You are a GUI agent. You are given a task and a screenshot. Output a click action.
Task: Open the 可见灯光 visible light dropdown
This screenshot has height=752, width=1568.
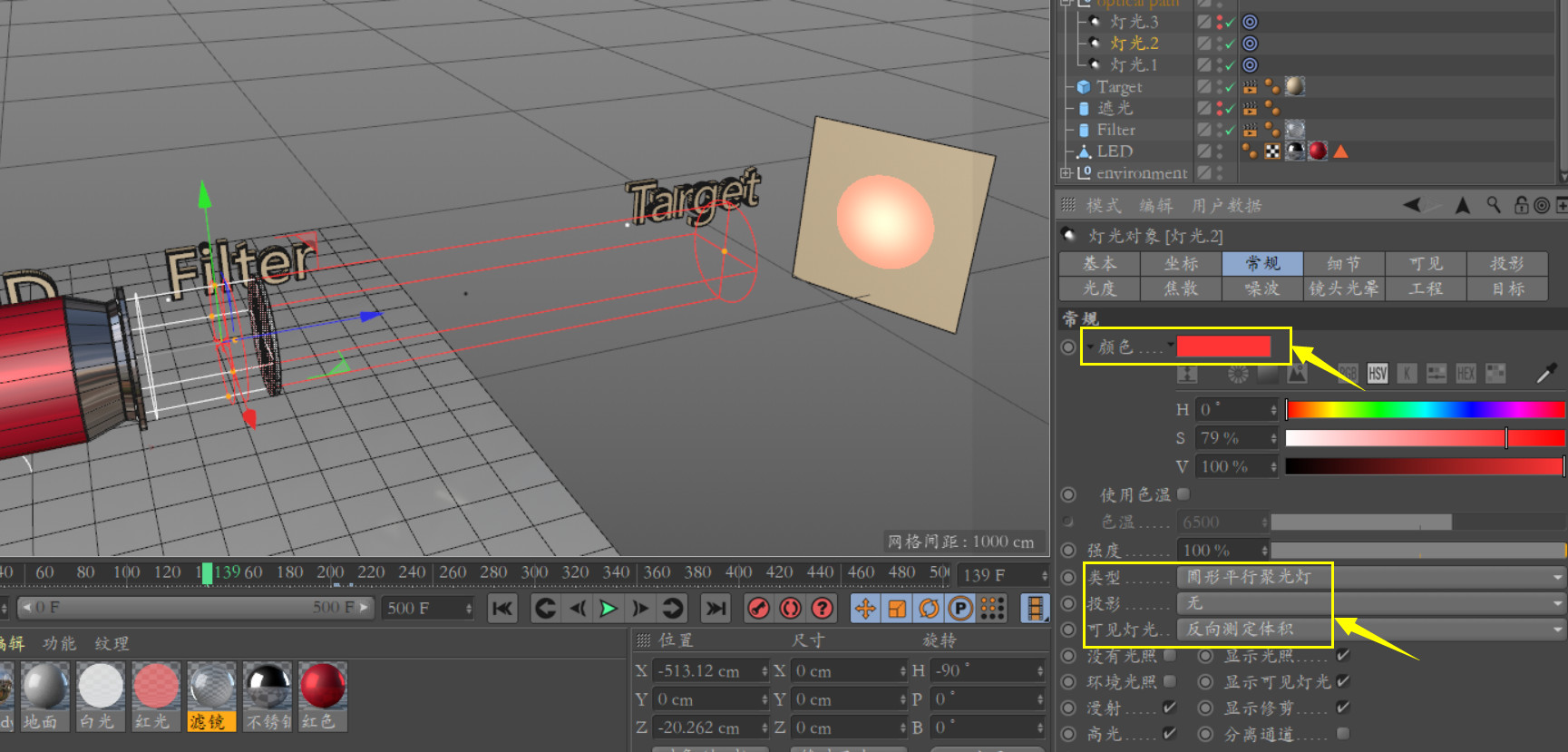(x=1371, y=630)
